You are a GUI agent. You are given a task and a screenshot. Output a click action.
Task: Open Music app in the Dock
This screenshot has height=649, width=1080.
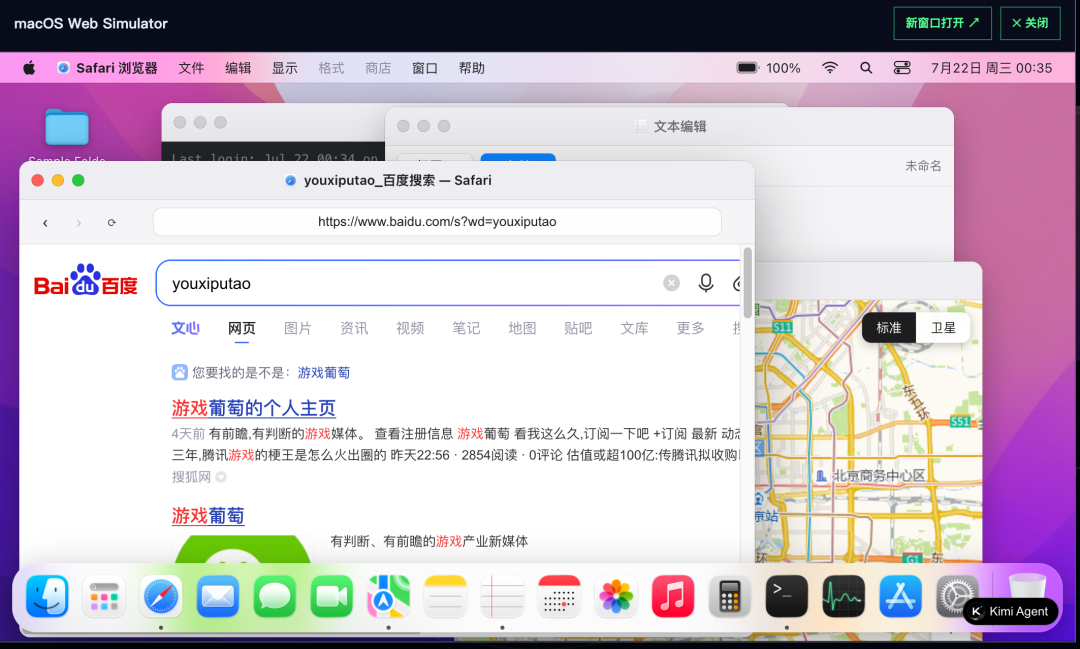[672, 596]
